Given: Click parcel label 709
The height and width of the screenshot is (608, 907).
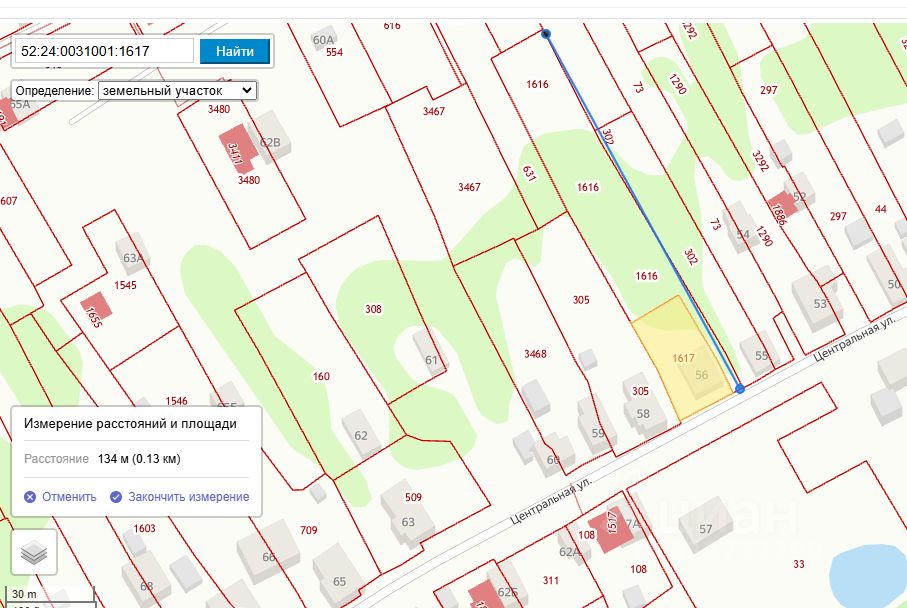Looking at the screenshot, I should [x=308, y=530].
